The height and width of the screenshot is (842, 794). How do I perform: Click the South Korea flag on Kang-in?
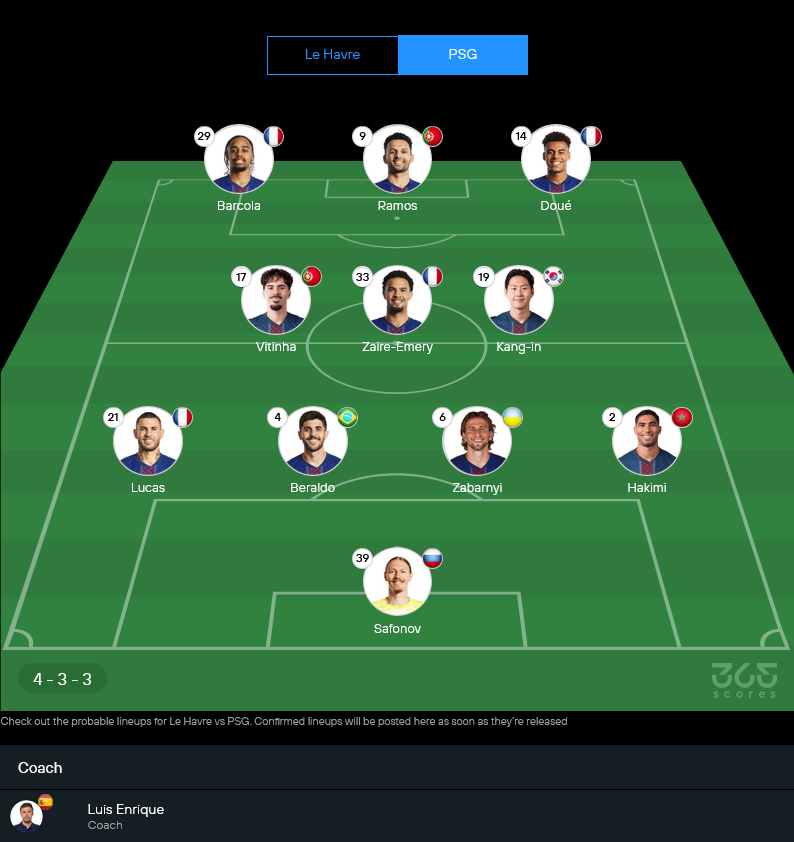(x=553, y=277)
